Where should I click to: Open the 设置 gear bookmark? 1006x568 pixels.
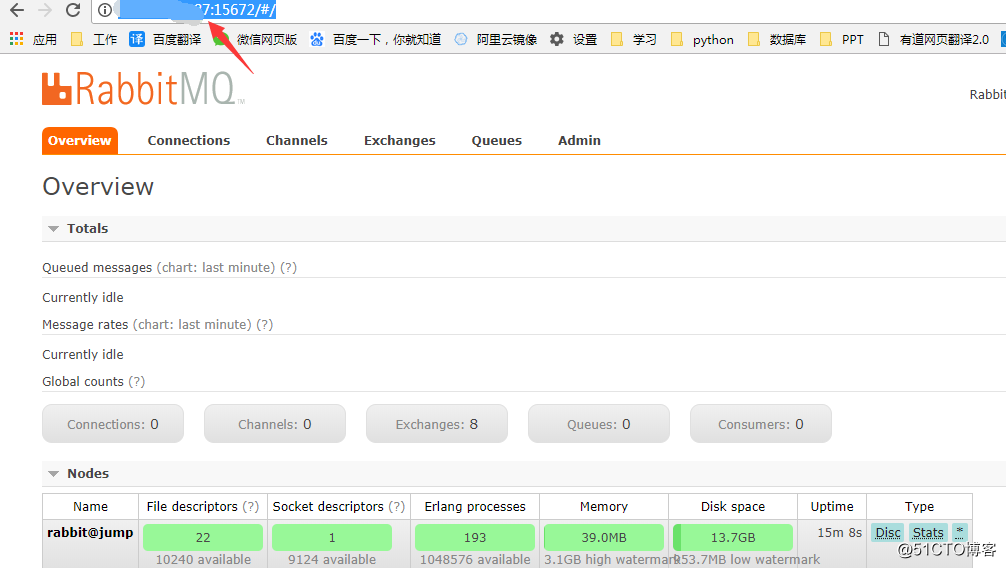pos(573,39)
